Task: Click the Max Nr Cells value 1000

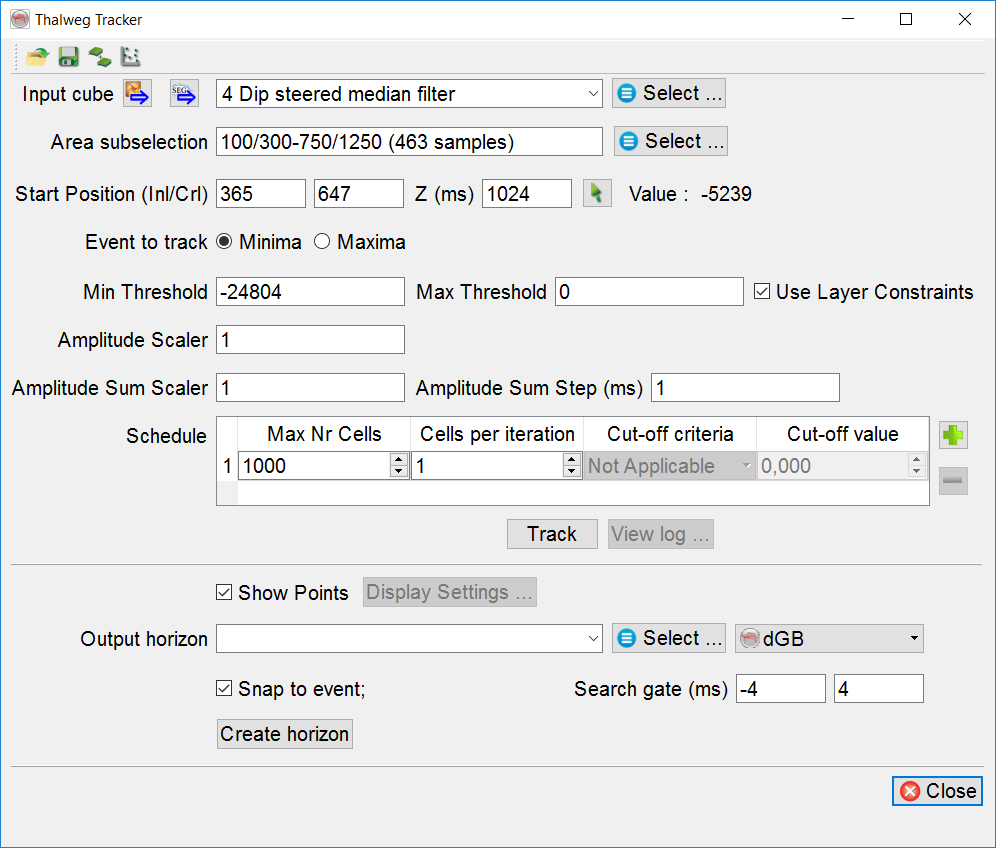Action: pyautogui.click(x=315, y=466)
